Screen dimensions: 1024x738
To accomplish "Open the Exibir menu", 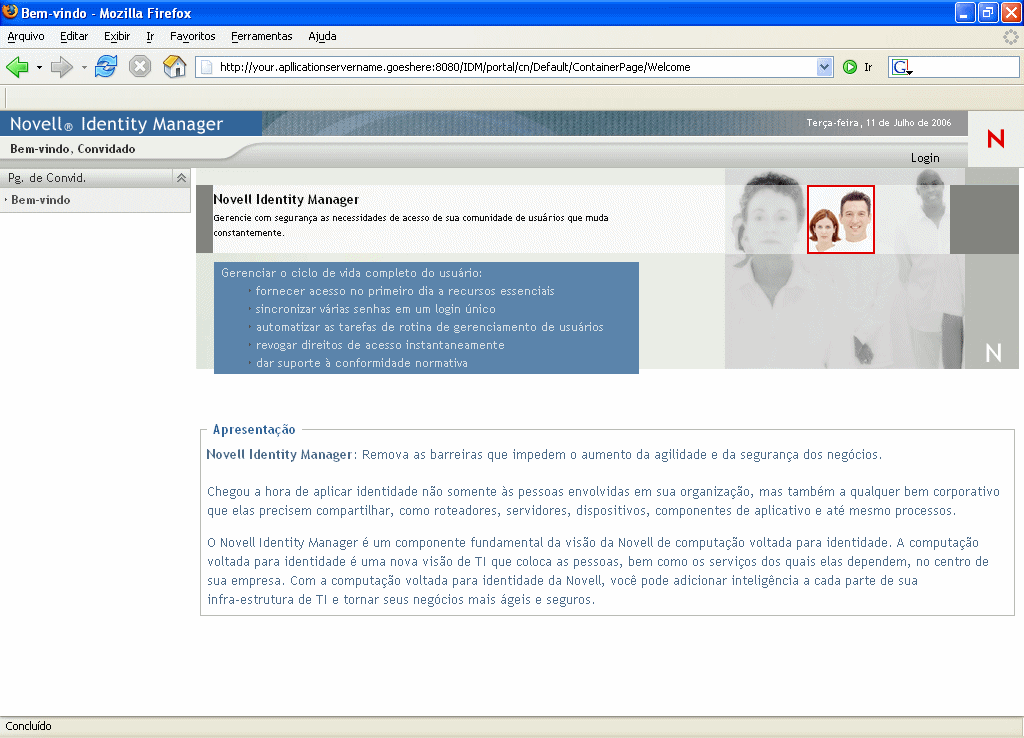I will tap(117, 37).
